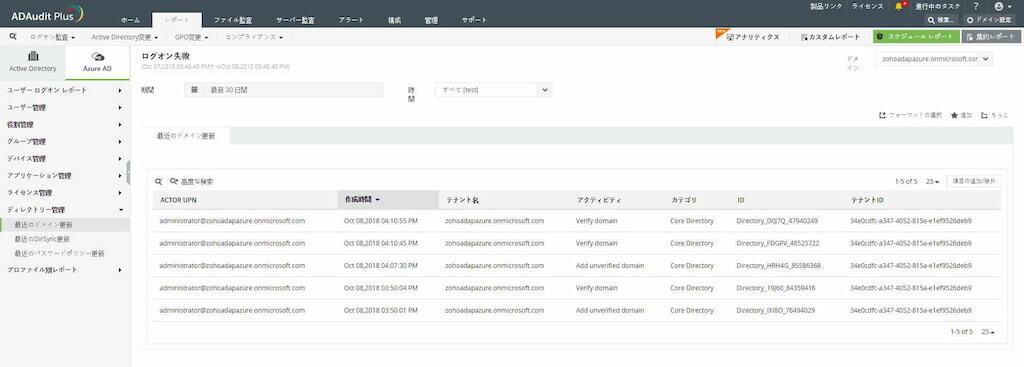1024x367 pixels.
Task: Click the アナリティクス button
Action: pos(752,37)
